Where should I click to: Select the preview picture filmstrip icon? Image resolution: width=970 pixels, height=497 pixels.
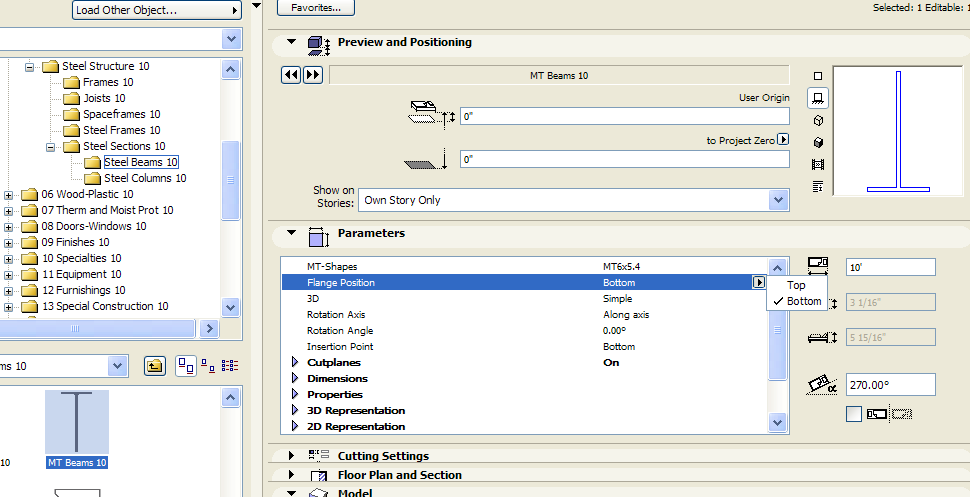click(x=818, y=165)
